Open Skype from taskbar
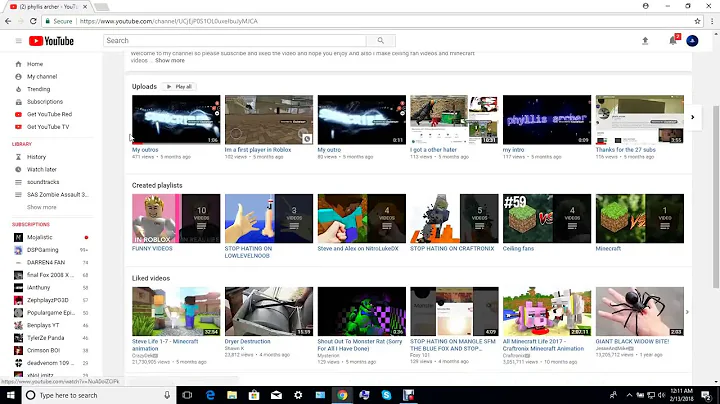This screenshot has height=404, width=720. (x=386, y=395)
